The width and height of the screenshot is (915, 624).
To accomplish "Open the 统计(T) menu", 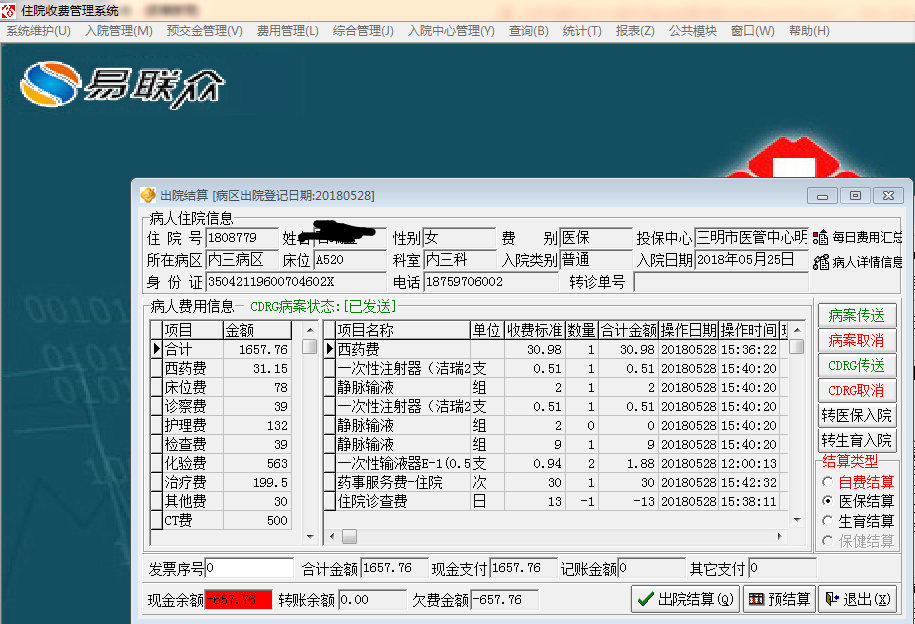I will coord(582,31).
